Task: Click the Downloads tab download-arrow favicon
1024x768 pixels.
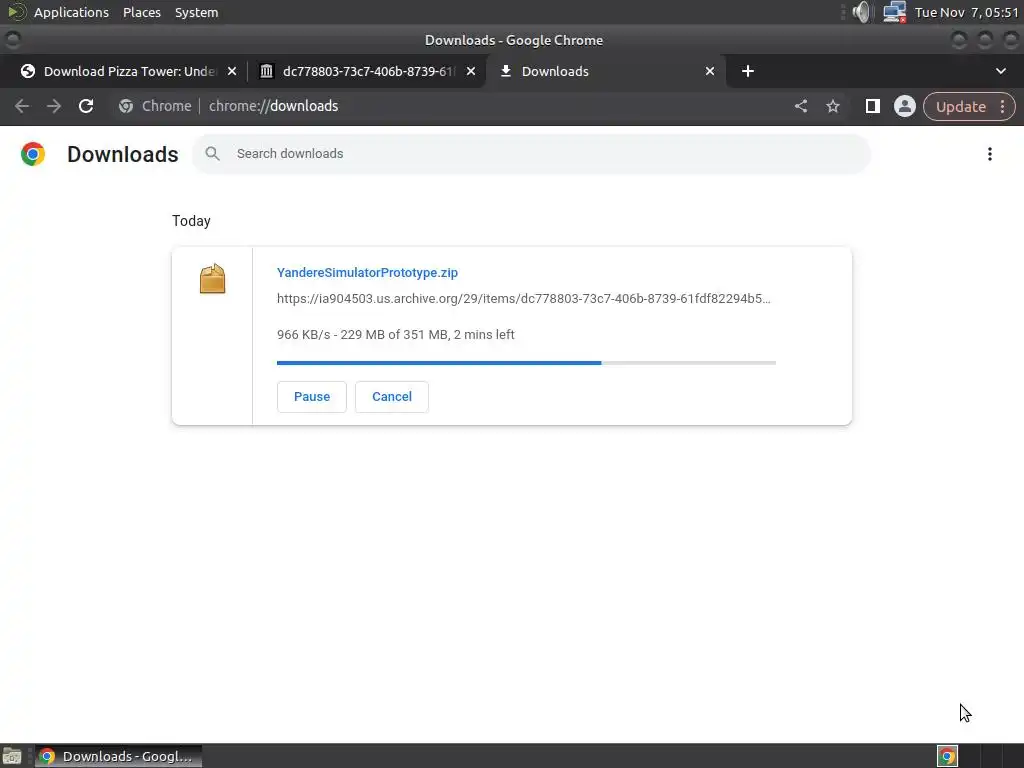Action: [x=505, y=71]
